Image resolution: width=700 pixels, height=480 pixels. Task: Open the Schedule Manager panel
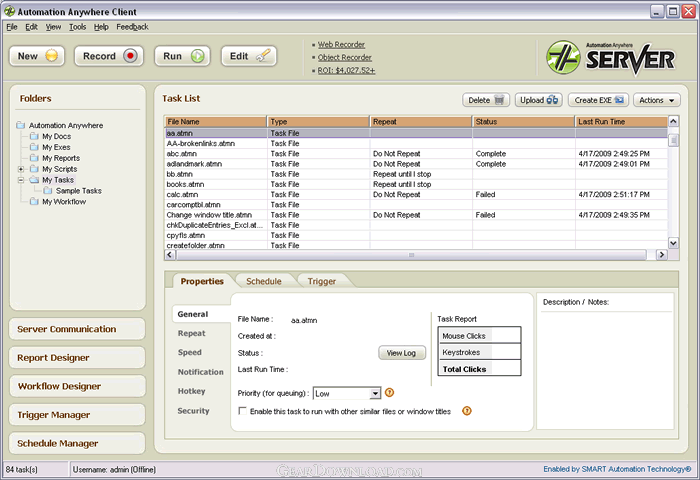(77, 443)
